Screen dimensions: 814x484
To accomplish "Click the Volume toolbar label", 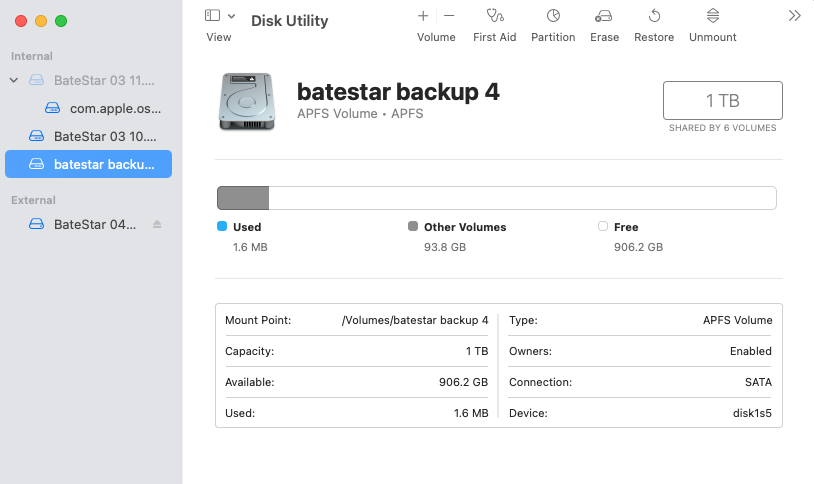I will coord(436,37).
